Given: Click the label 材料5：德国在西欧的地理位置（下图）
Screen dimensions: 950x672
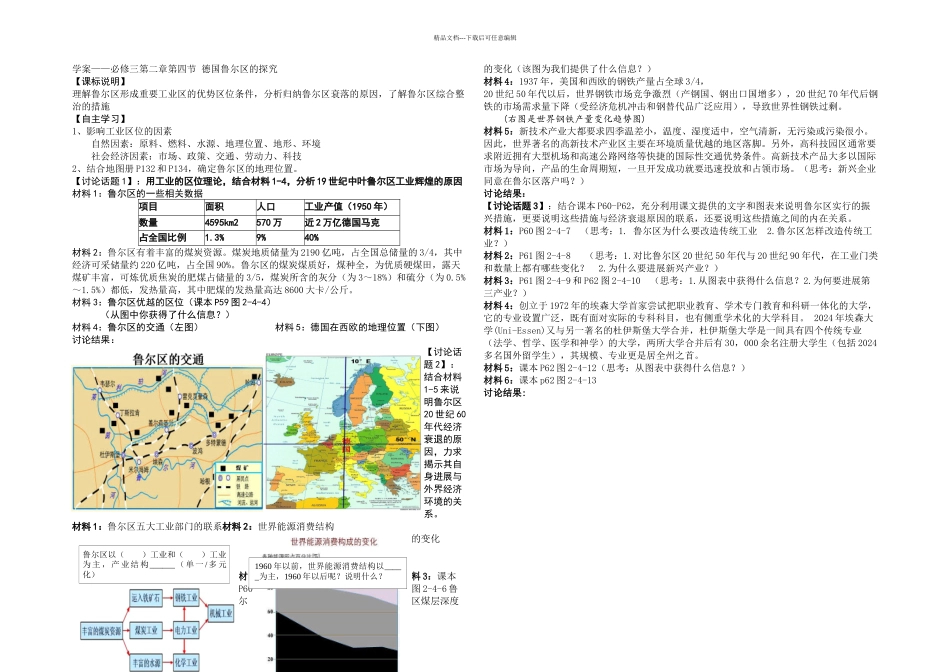Looking at the screenshot, I should tap(357, 327).
